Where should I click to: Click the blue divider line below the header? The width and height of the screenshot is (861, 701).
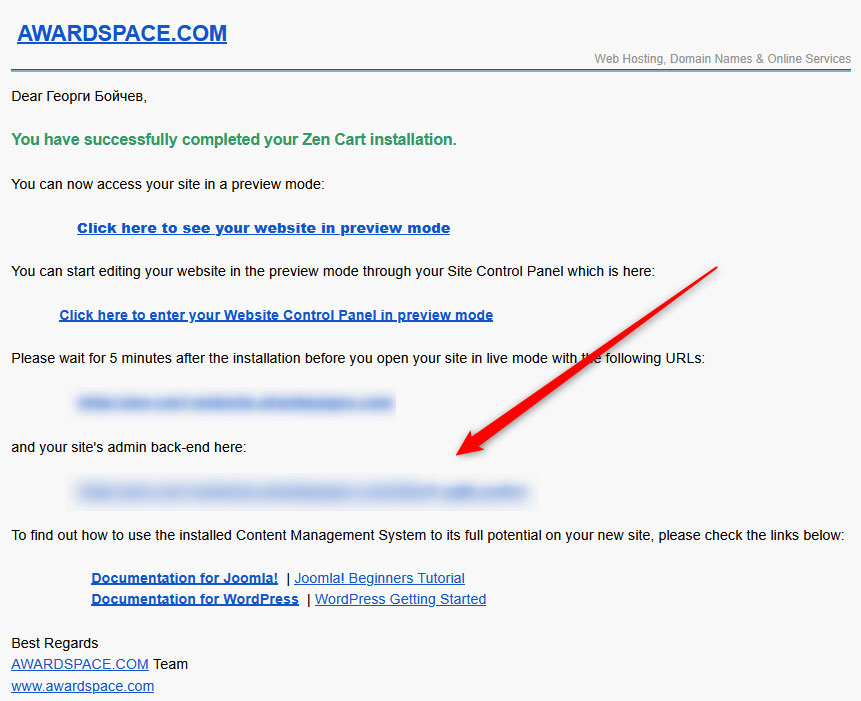point(430,71)
